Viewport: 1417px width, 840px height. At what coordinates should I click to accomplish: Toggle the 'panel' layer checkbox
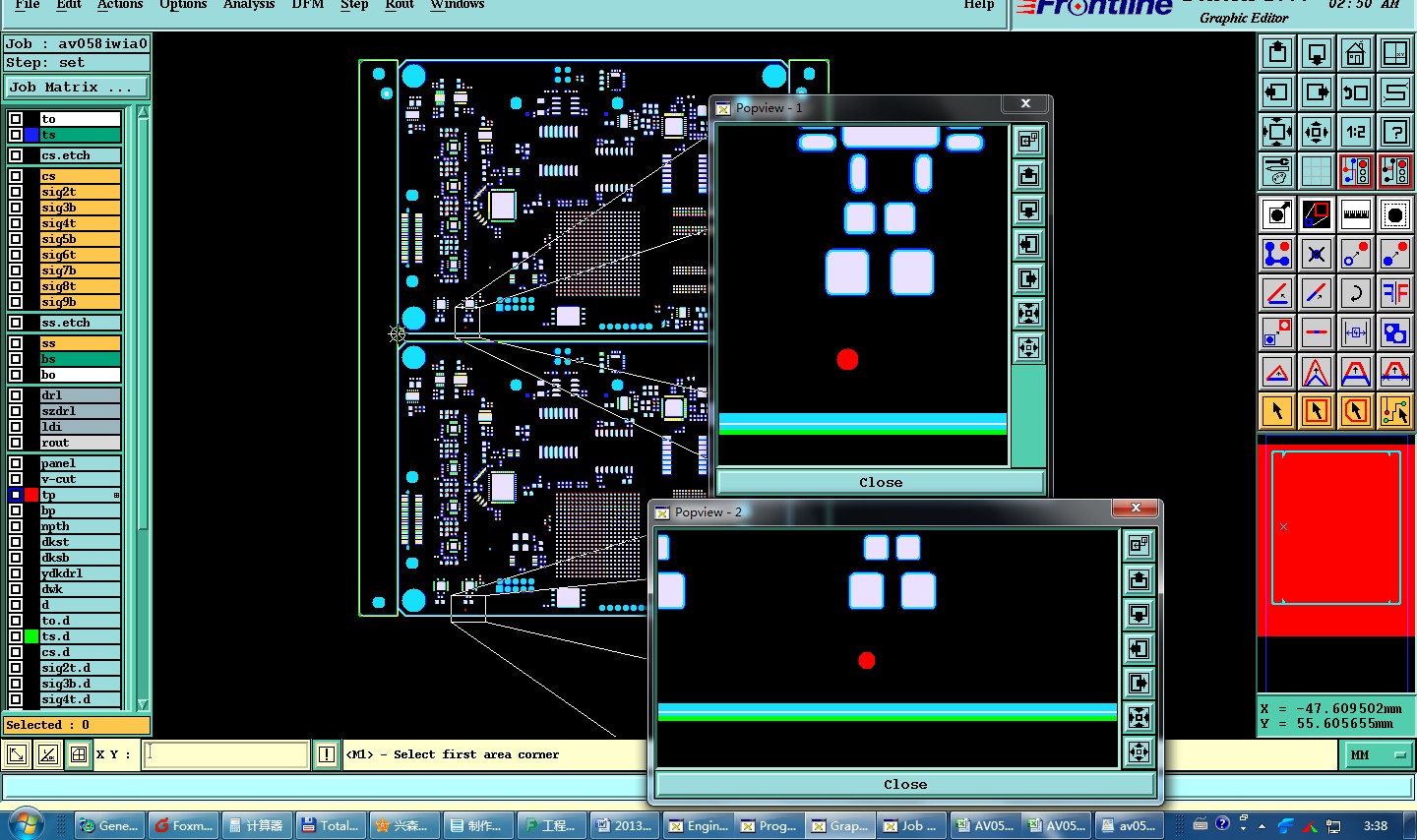pyautogui.click(x=16, y=463)
